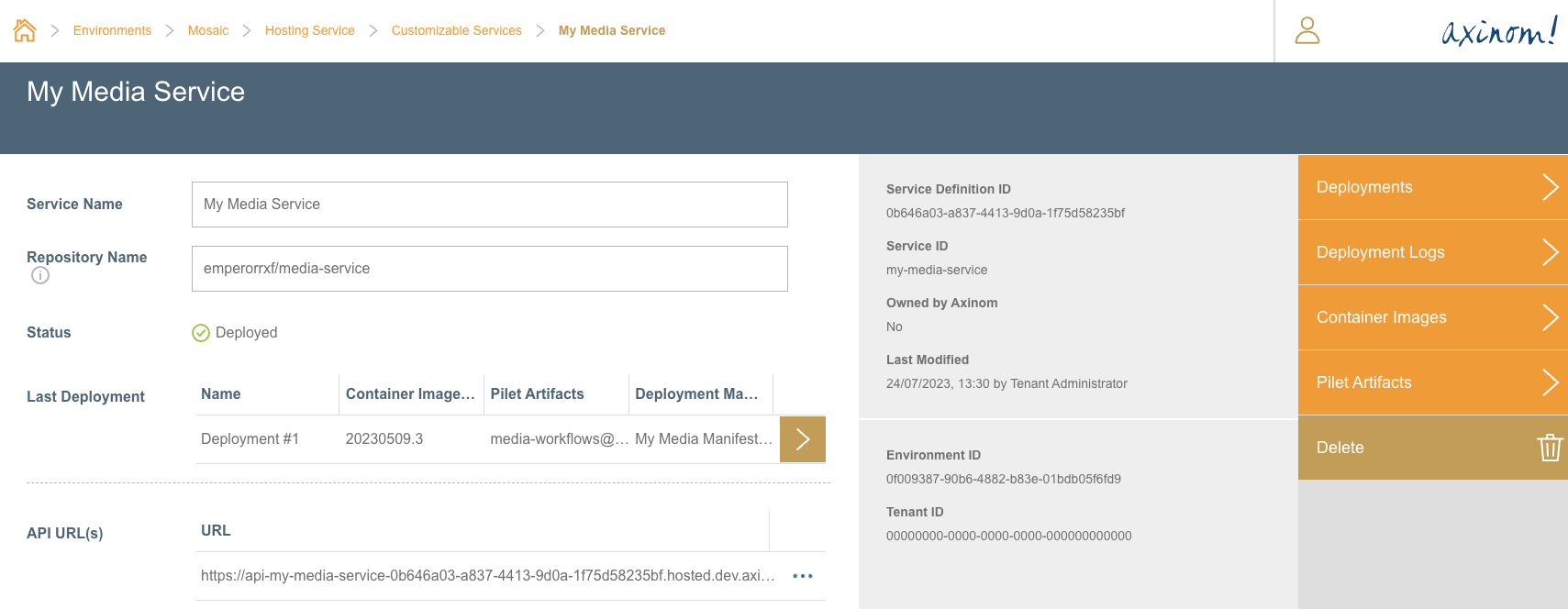The width and height of the screenshot is (1568, 609).
Task: Navigate to Environments breadcrumb
Action: tap(112, 30)
